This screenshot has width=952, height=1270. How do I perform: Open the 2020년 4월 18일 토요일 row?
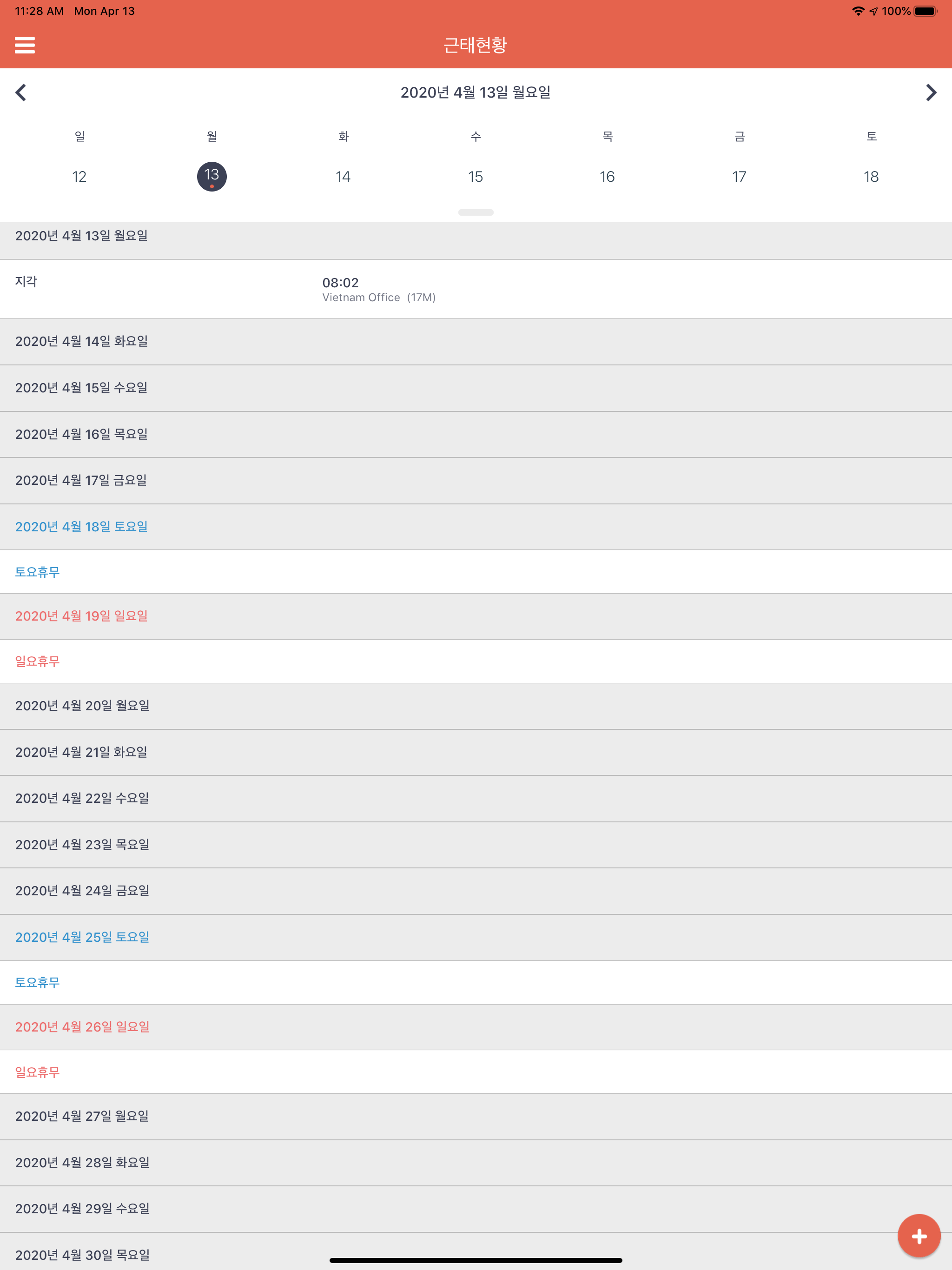click(81, 527)
